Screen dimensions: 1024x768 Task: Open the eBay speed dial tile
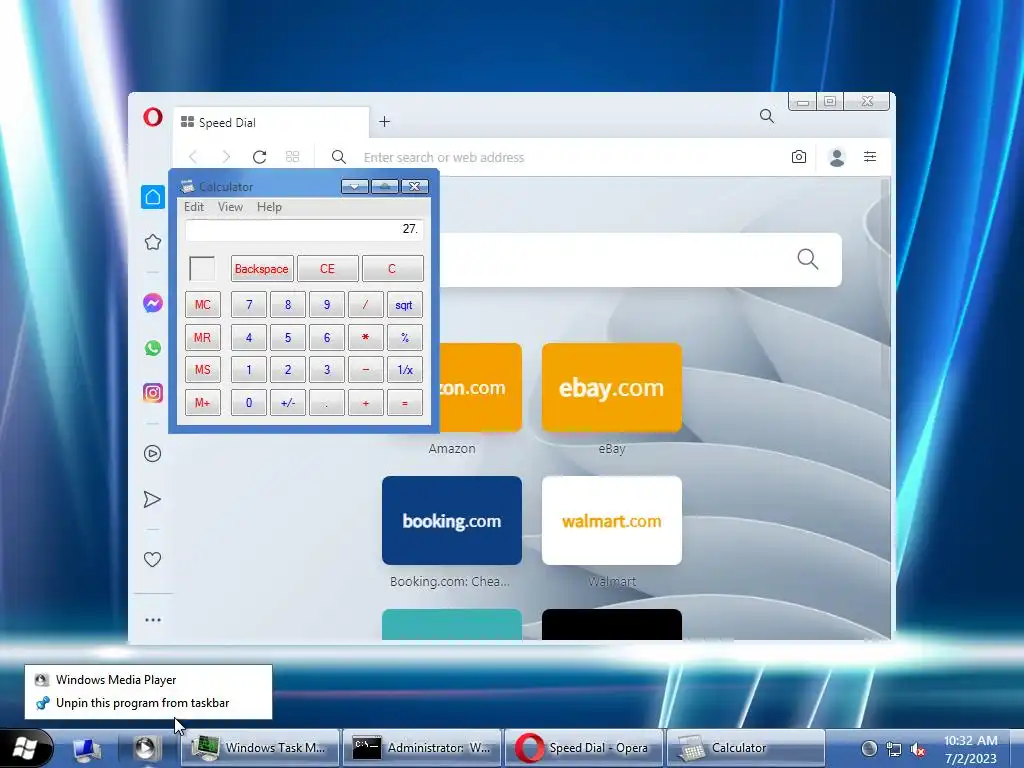click(612, 388)
